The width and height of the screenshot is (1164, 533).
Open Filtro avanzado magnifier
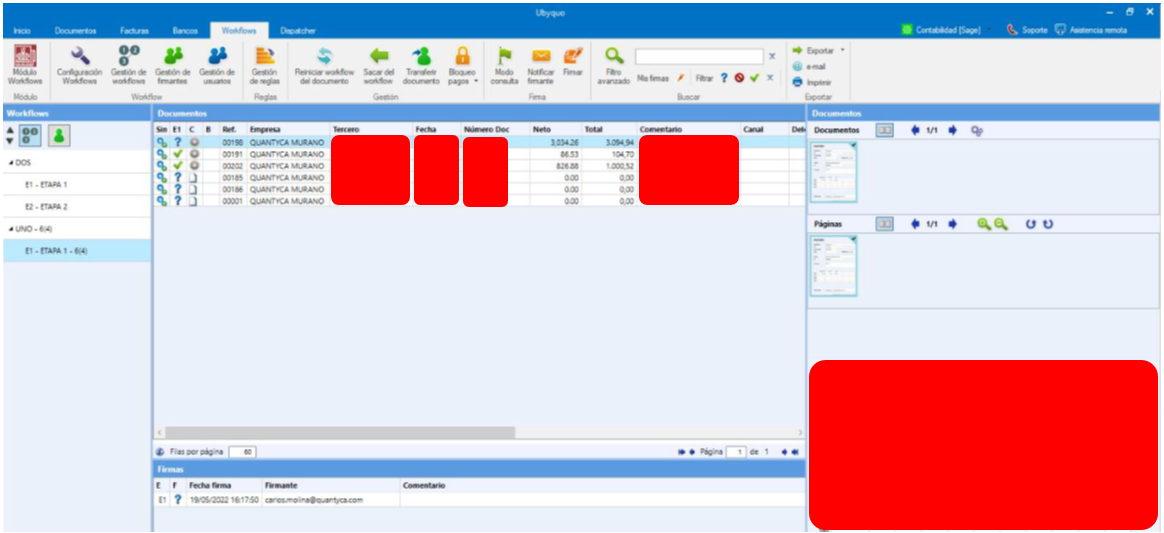[x=613, y=65]
